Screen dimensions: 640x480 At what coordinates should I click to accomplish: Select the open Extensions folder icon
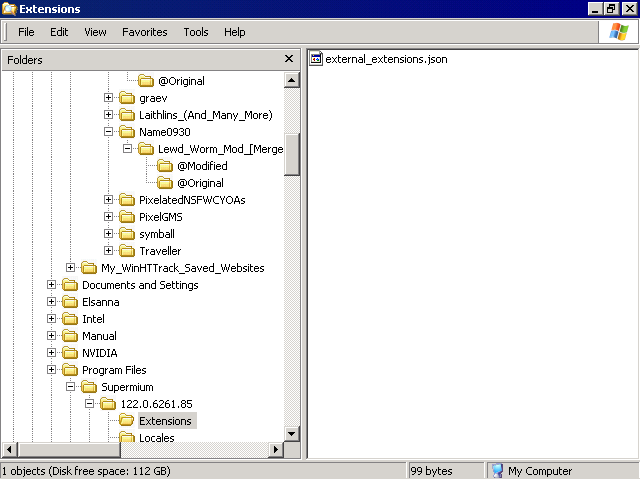(x=127, y=421)
